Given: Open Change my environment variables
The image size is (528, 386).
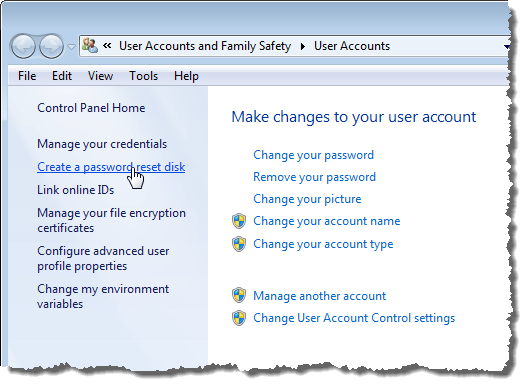Looking at the screenshot, I should pyautogui.click(x=103, y=296).
